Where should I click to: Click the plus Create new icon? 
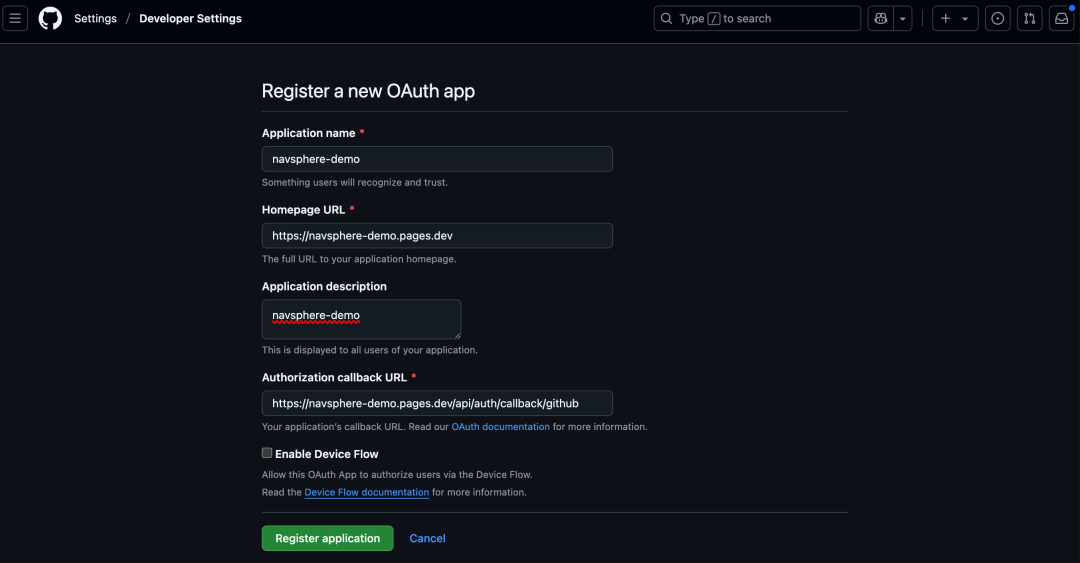click(x=946, y=18)
